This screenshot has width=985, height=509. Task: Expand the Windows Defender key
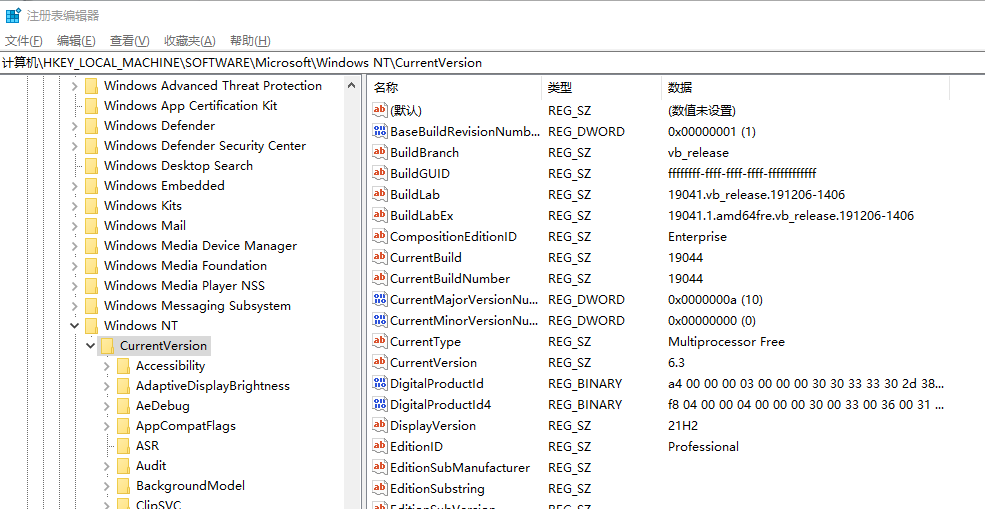coord(75,126)
